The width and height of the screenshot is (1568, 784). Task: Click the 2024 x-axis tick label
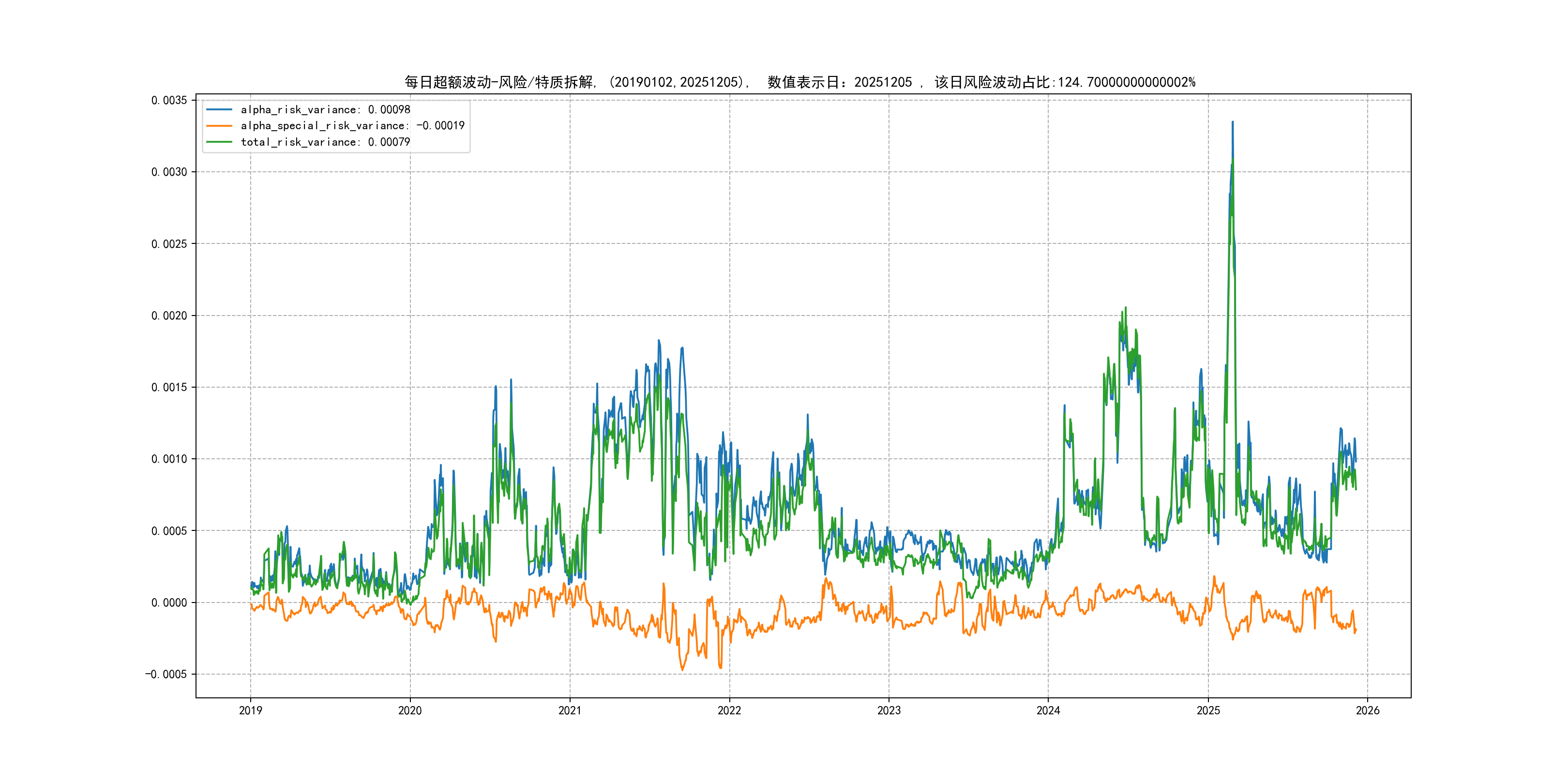click(1048, 710)
